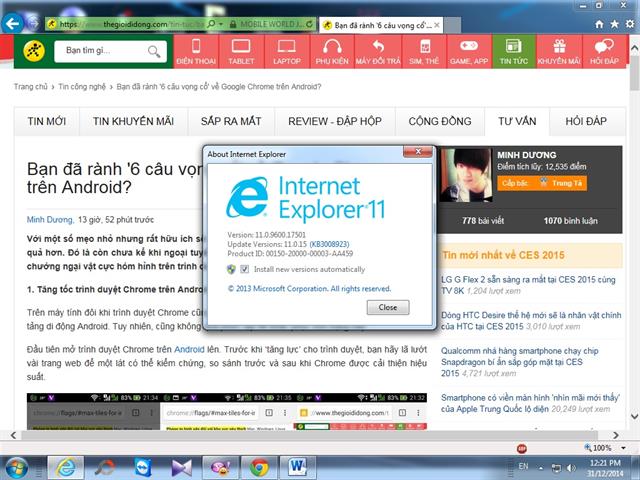Click the Close button in About dialog
Viewport: 640px width, 480px height.
(x=388, y=307)
